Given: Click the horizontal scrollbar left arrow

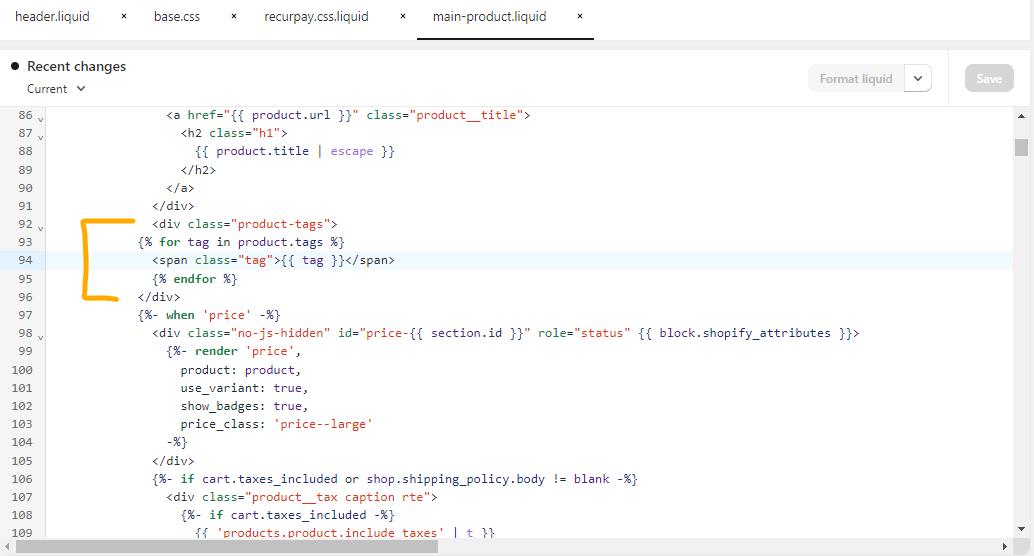Looking at the screenshot, I should tap(7, 547).
